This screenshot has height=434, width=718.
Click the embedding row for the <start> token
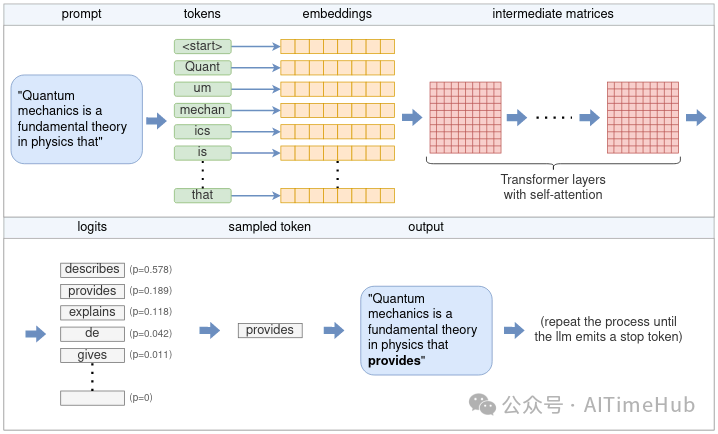click(338, 46)
